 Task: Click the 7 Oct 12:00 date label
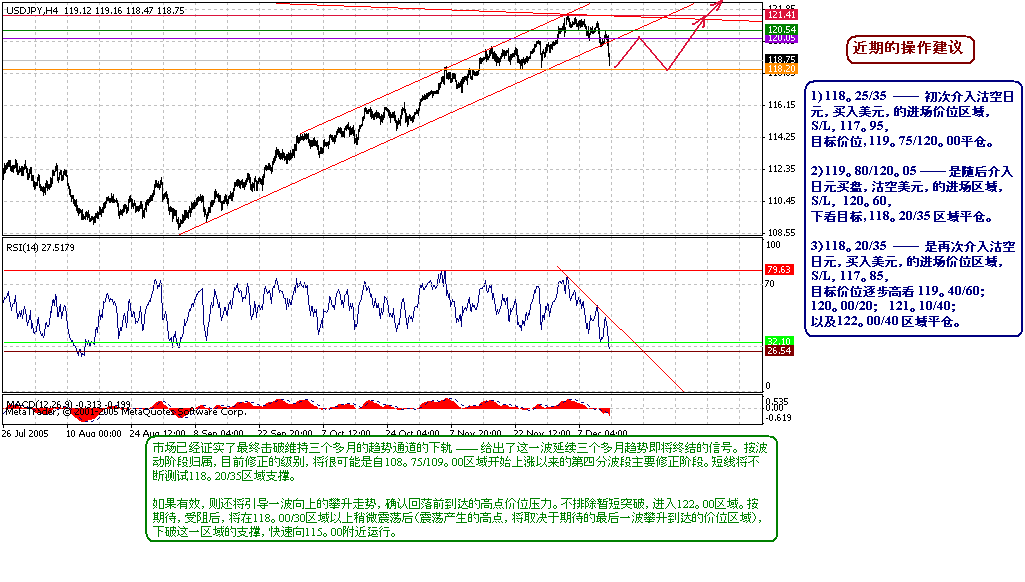point(346,433)
